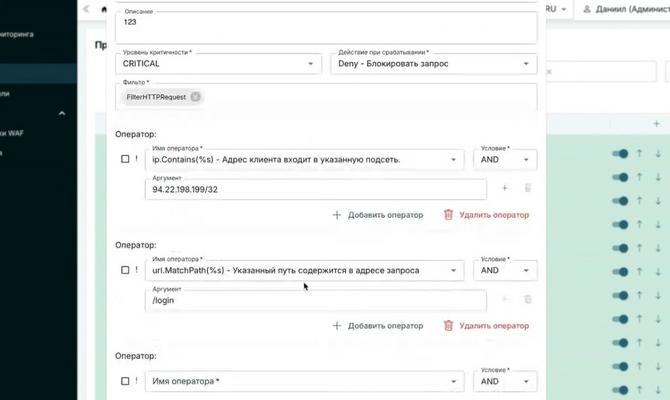Tick checkbox for uri.MatchPath operator
Viewport: 670px width, 400px height.
coord(125,270)
